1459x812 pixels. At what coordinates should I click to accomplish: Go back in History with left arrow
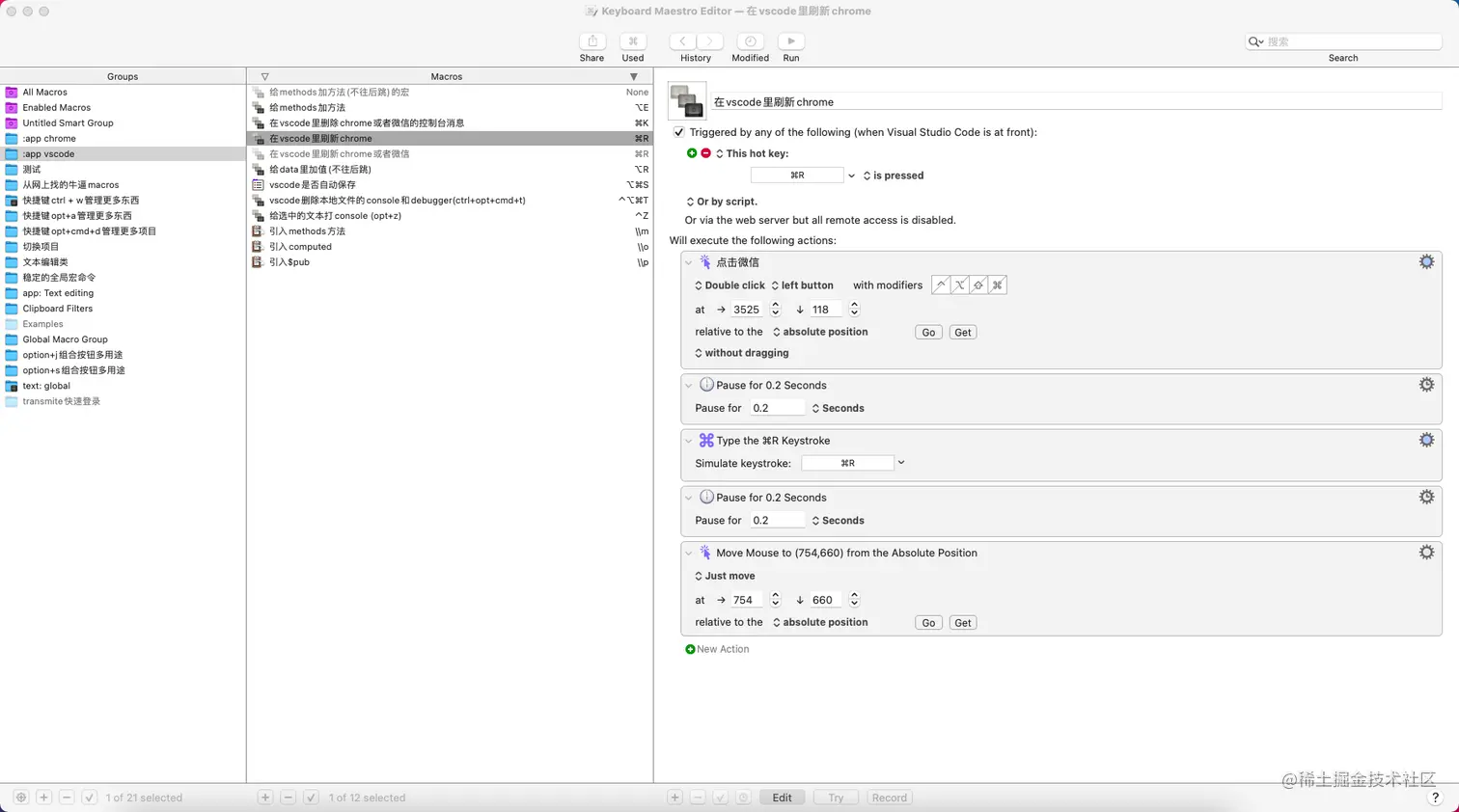682,41
